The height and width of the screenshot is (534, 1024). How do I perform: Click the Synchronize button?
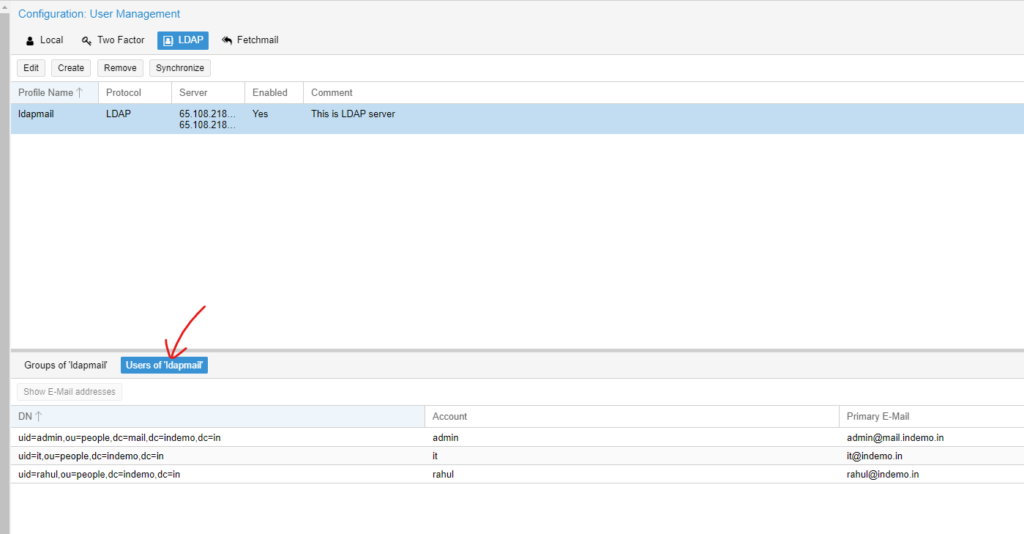tap(180, 68)
